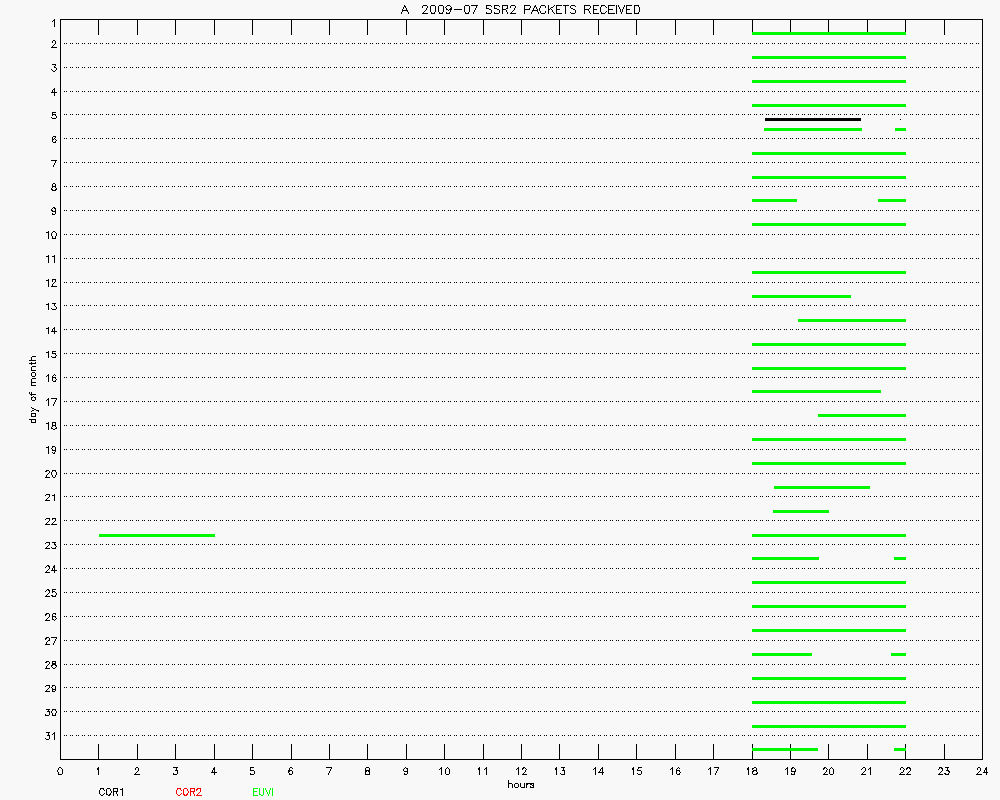Click the green bar on day 12

(801, 296)
